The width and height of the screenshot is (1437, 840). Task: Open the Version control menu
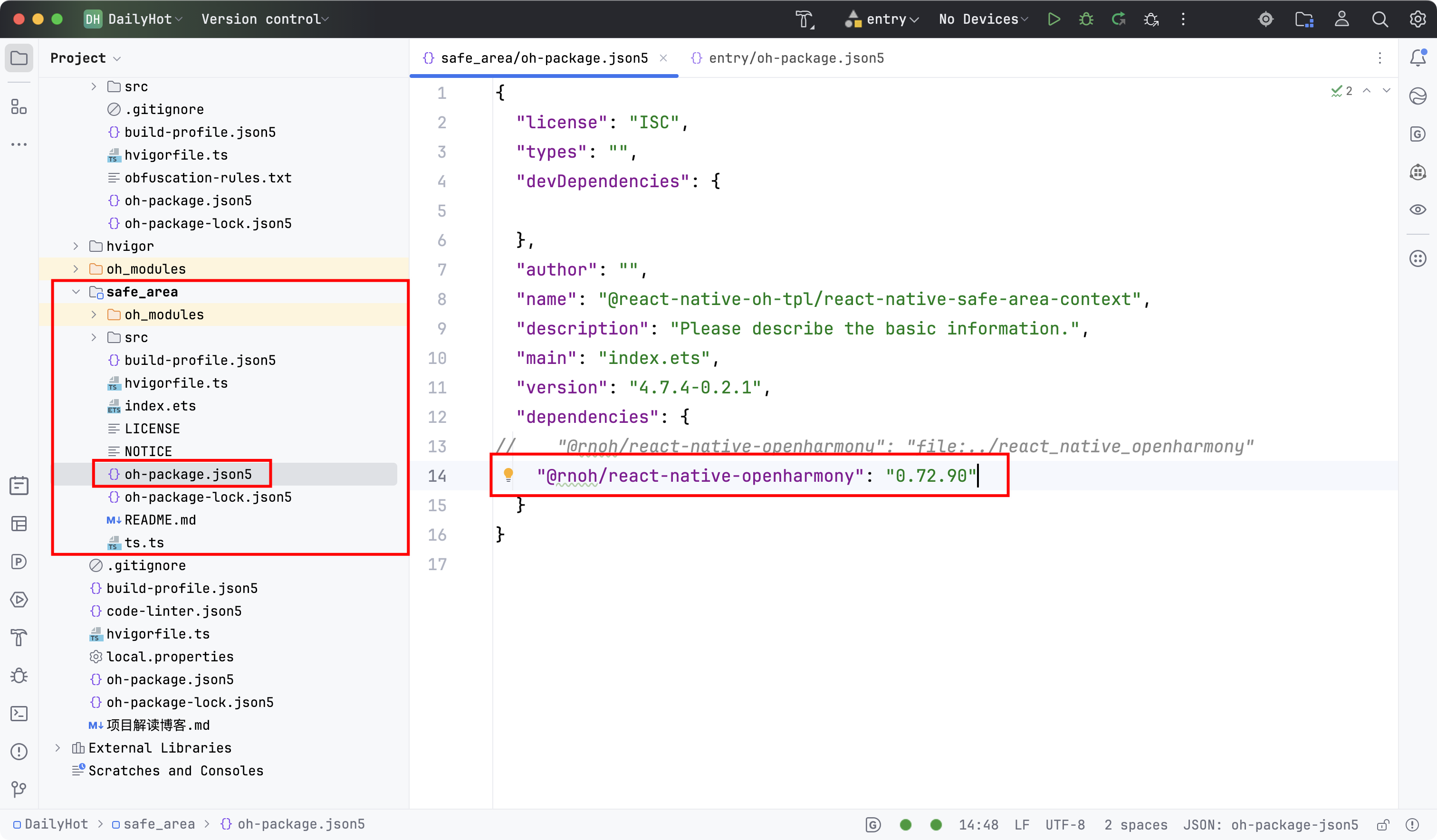pyautogui.click(x=265, y=19)
